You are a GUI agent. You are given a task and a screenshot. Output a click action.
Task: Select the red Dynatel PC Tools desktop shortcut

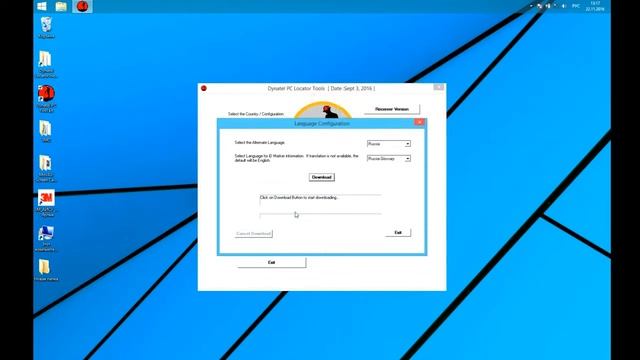click(x=46, y=98)
